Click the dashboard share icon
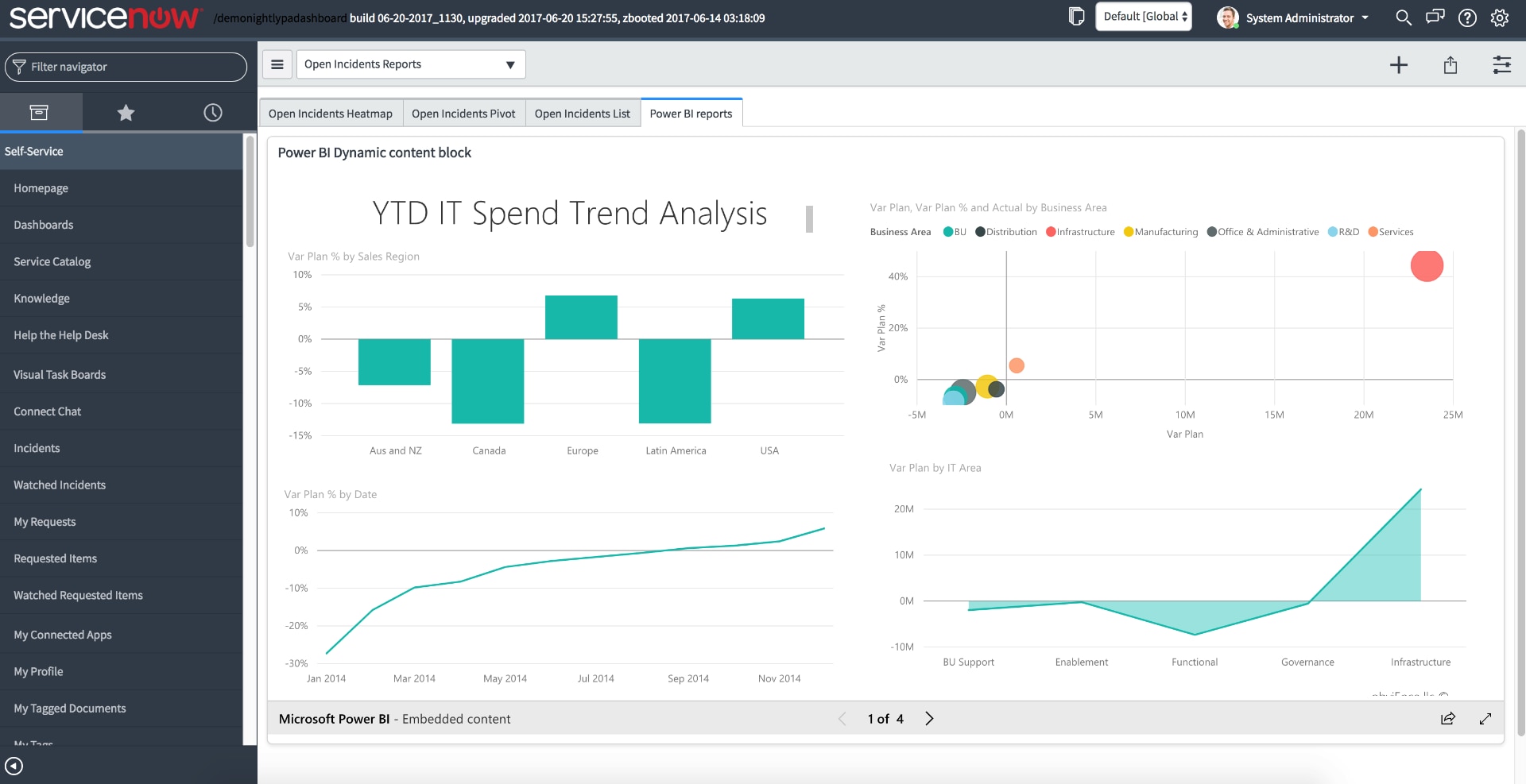Image resolution: width=1526 pixels, height=784 pixels. (1450, 65)
